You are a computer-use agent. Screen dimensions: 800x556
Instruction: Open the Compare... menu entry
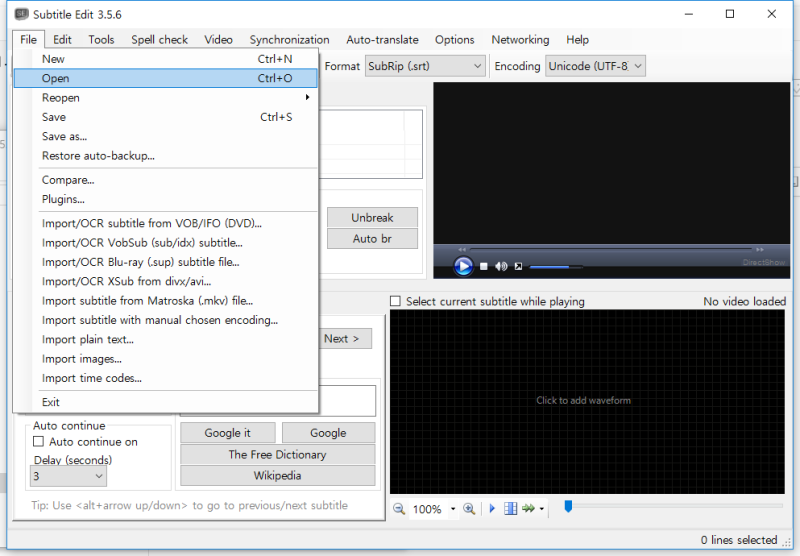166,180
